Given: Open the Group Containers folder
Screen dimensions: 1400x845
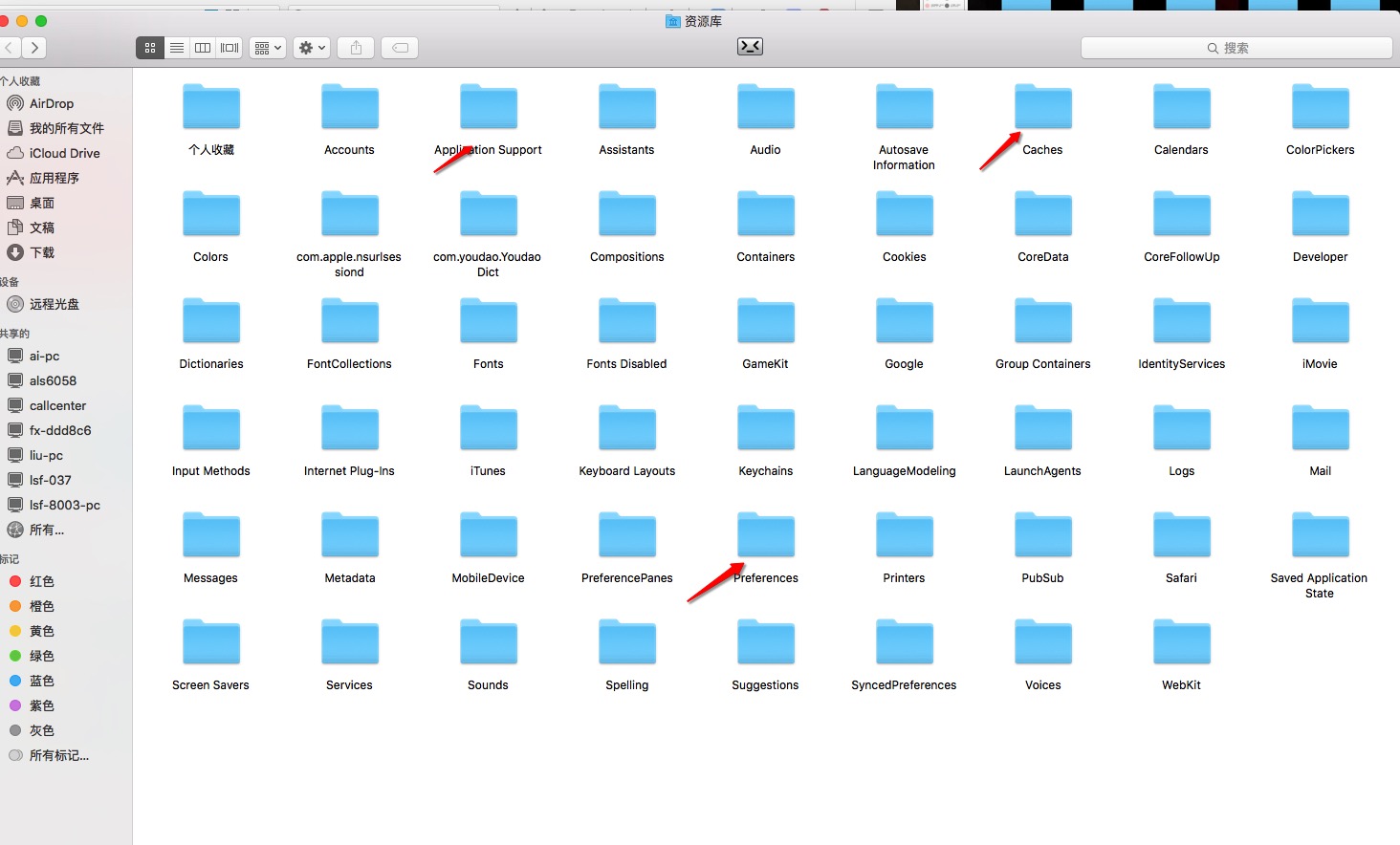Looking at the screenshot, I should click(x=1042, y=321).
